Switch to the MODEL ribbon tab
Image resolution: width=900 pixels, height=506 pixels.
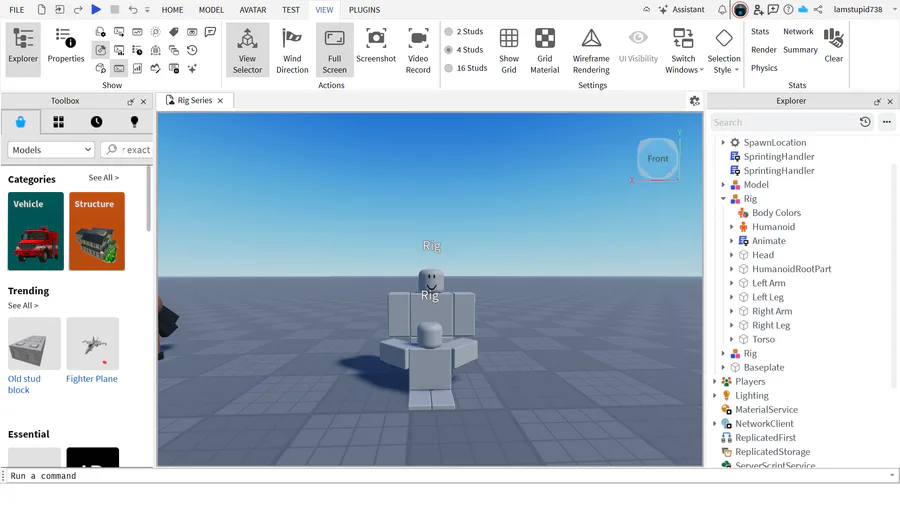pyautogui.click(x=211, y=10)
